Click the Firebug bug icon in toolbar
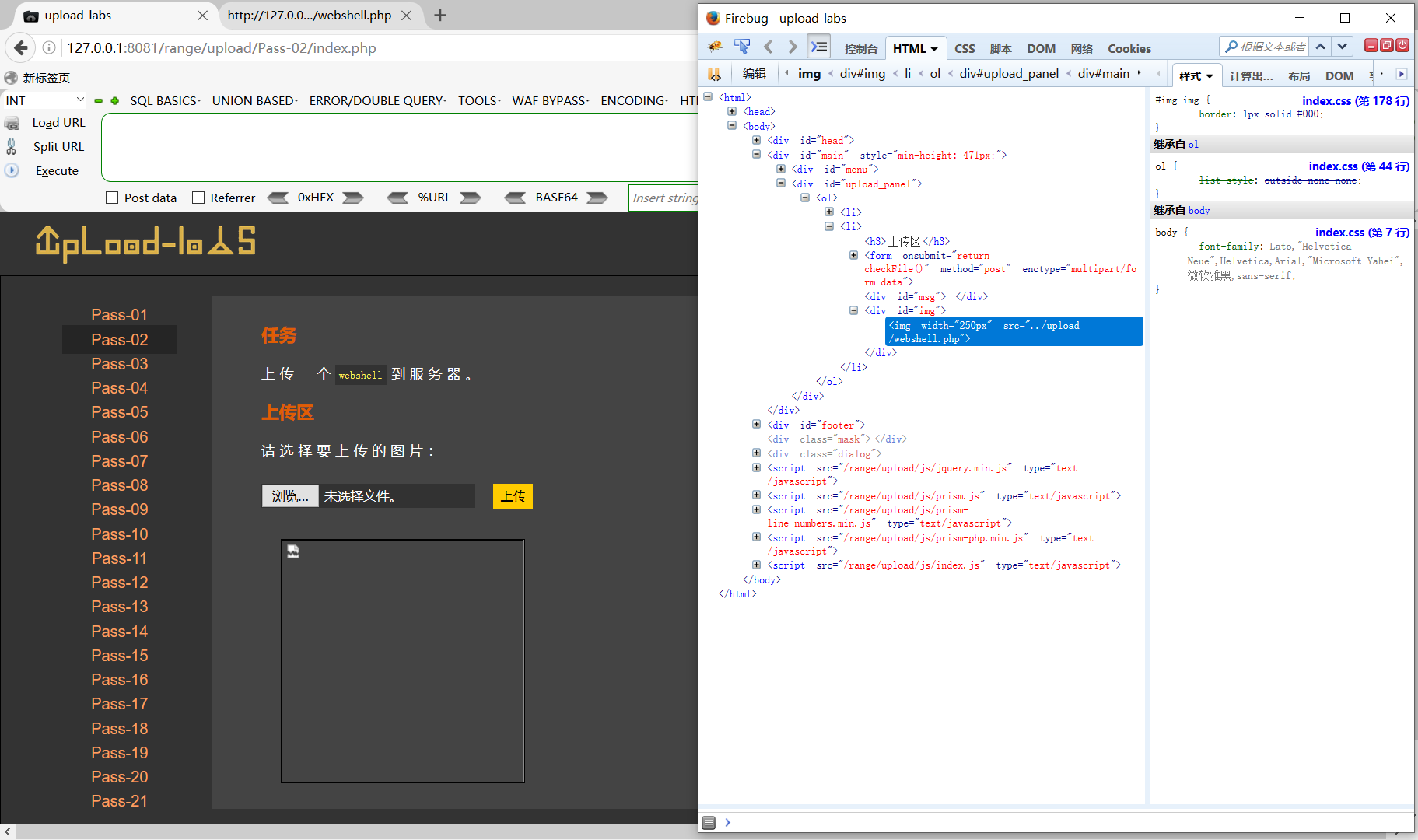 [715, 47]
